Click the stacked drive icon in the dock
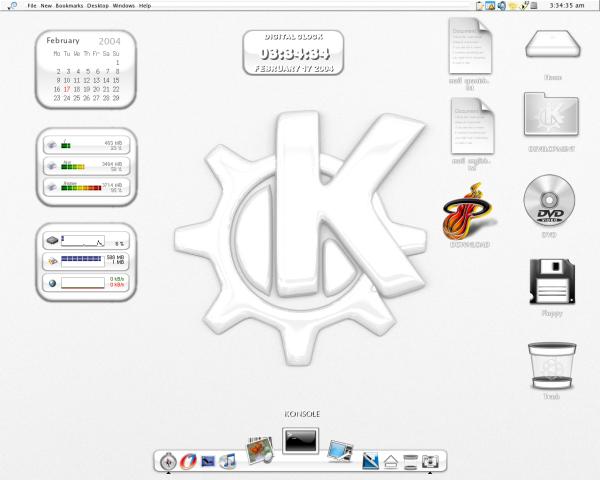The width and height of the screenshot is (600, 480). click(x=410, y=462)
